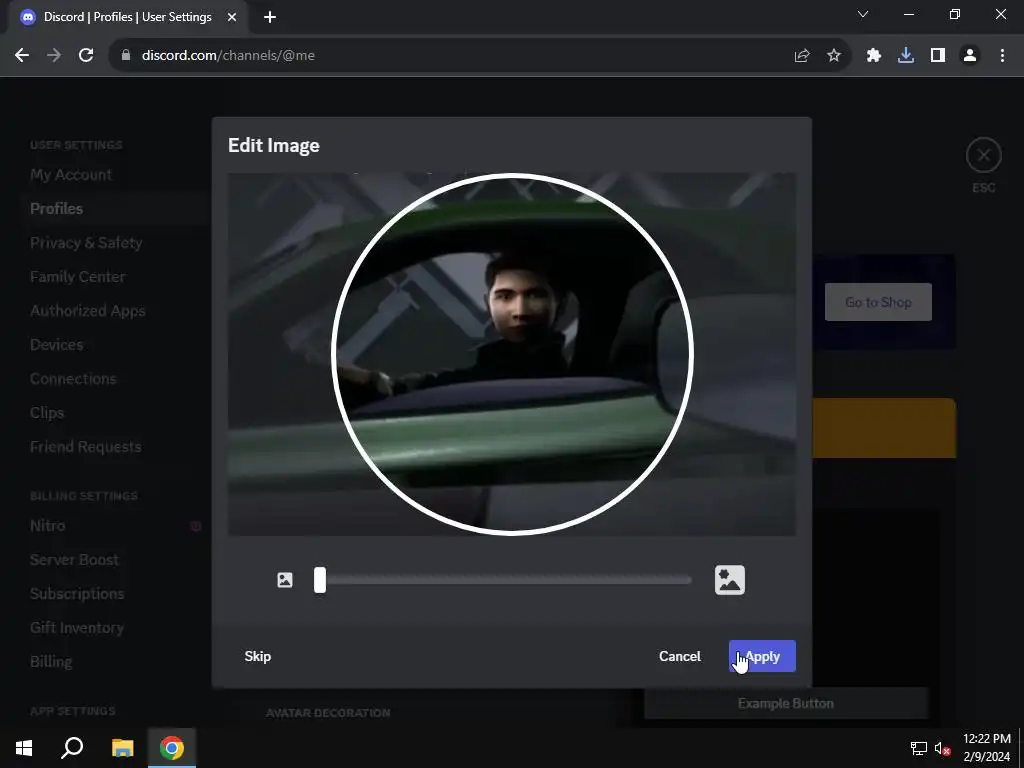This screenshot has width=1024, height=768.
Task: Open Gift Inventory settings
Action: click(77, 628)
